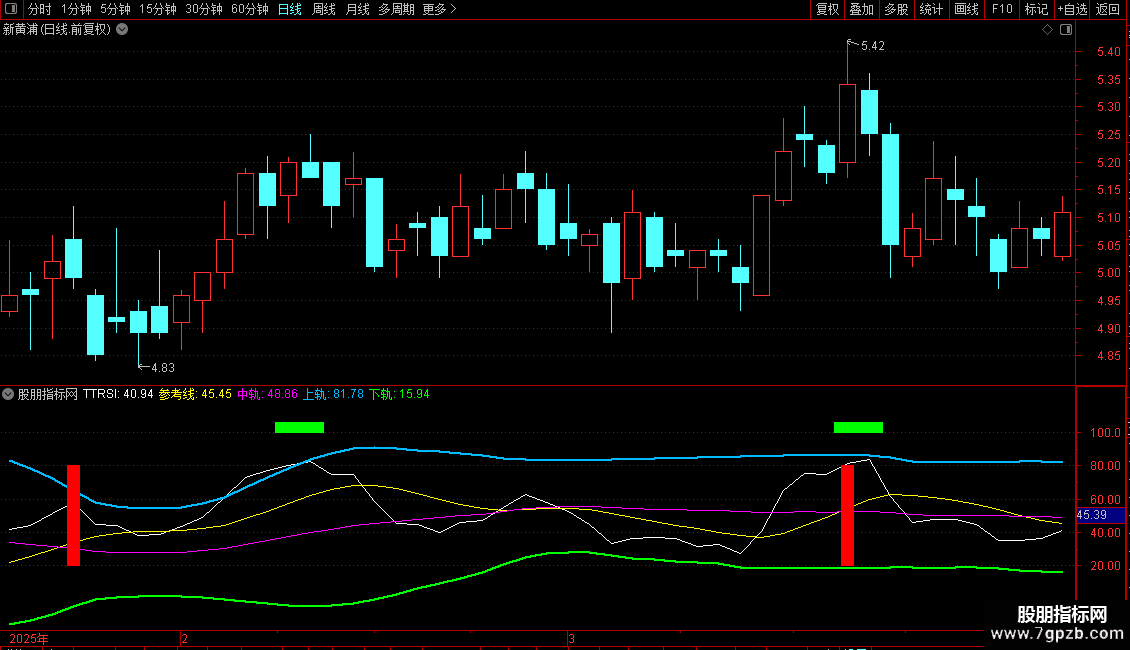This screenshot has width=1130, height=650.
Task: Open the 复权 adjustment options
Action: [827, 9]
